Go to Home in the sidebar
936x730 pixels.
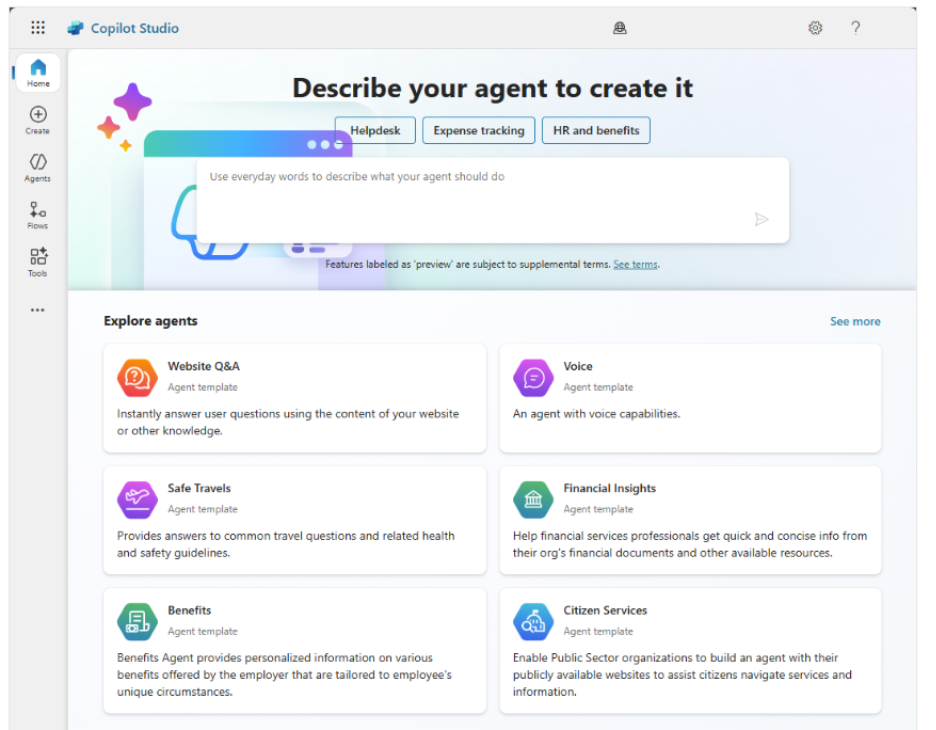[x=38, y=73]
